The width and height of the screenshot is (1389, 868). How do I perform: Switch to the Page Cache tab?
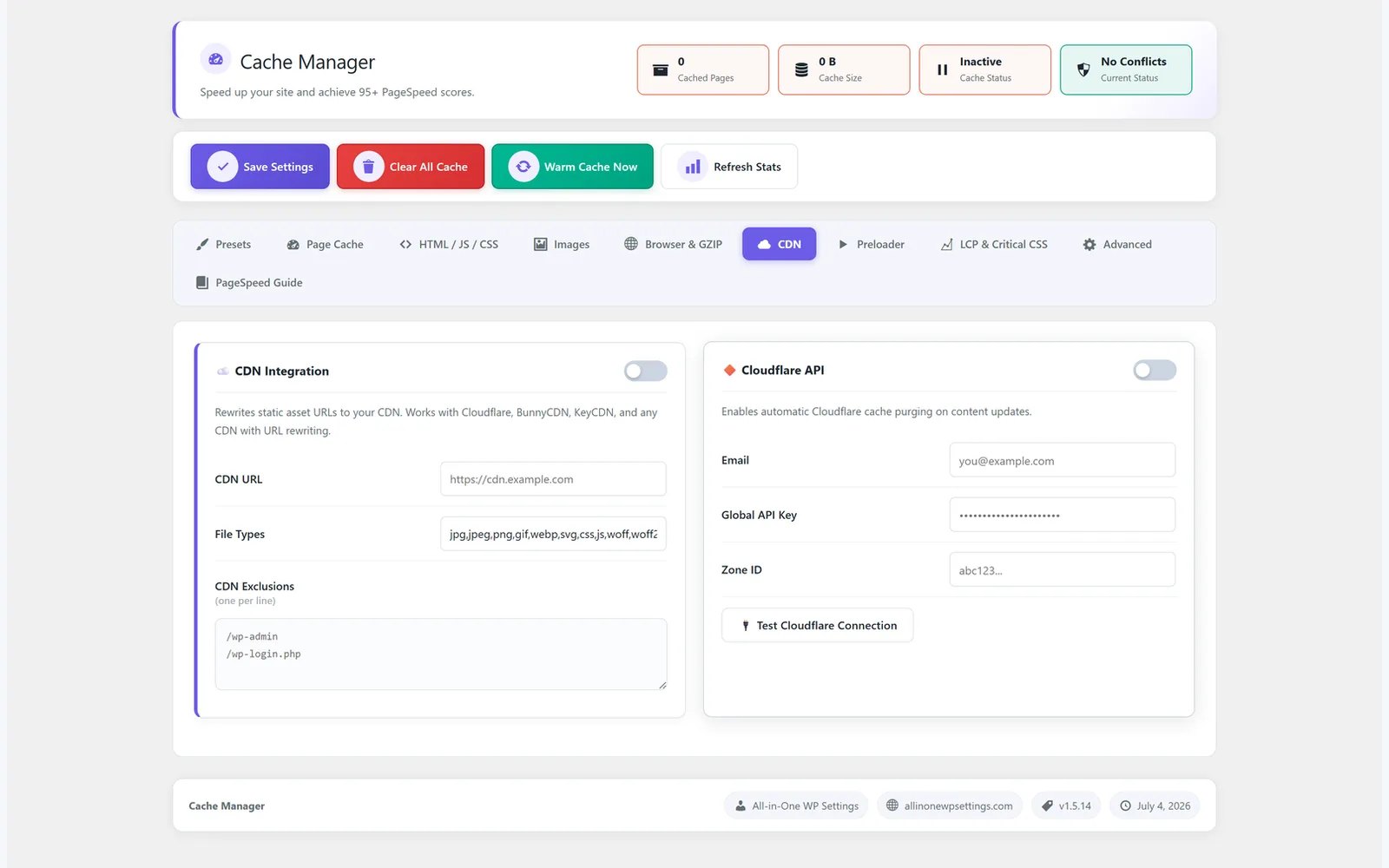[x=326, y=245]
